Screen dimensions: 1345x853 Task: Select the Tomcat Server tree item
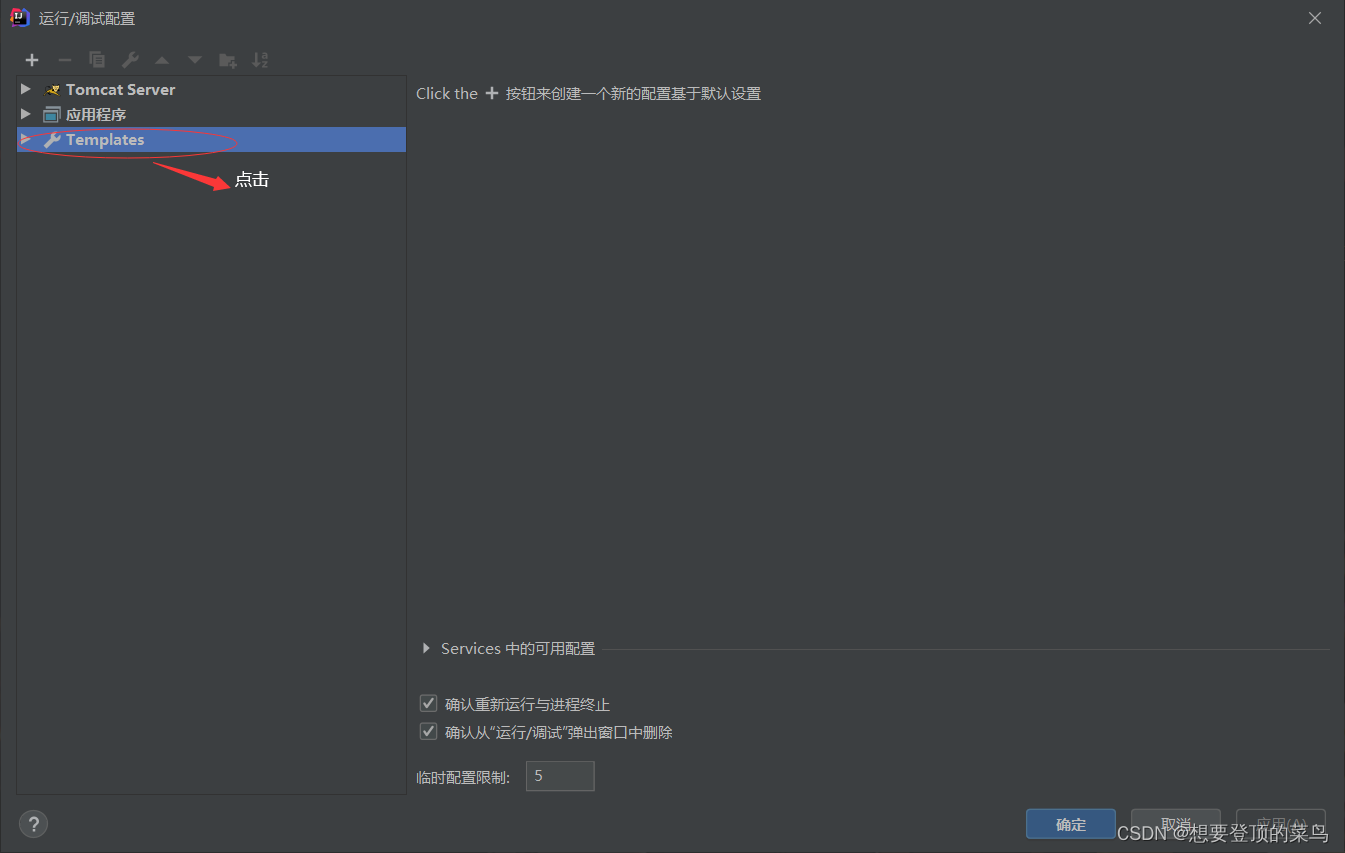pyautogui.click(x=211, y=90)
